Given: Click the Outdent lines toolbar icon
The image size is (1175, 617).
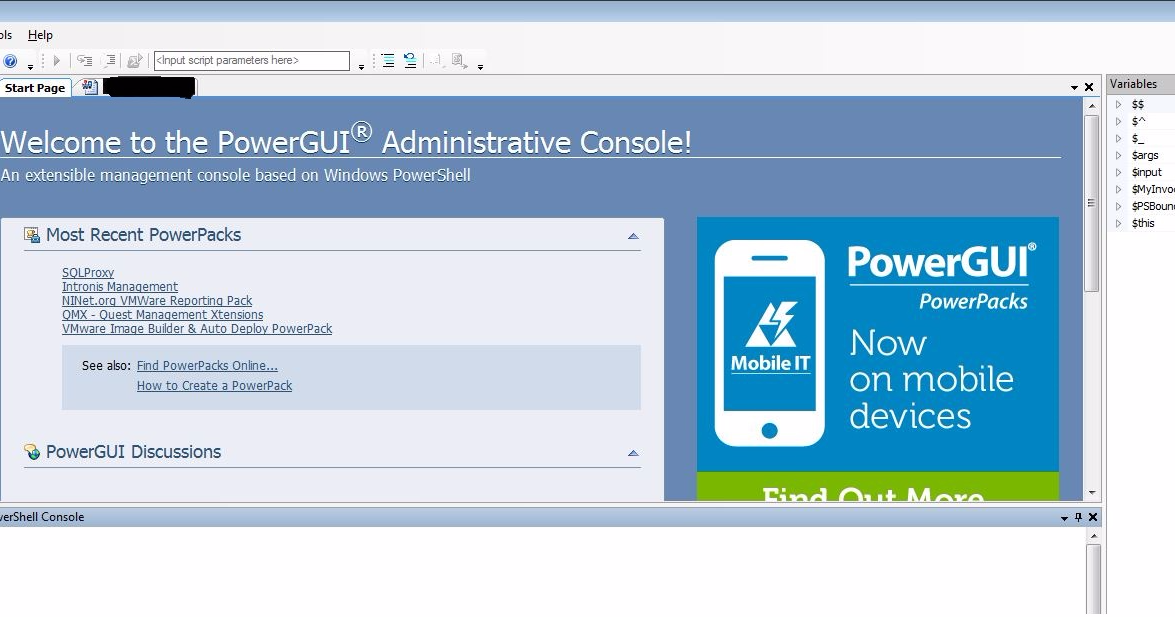Looking at the screenshot, I should click(410, 60).
